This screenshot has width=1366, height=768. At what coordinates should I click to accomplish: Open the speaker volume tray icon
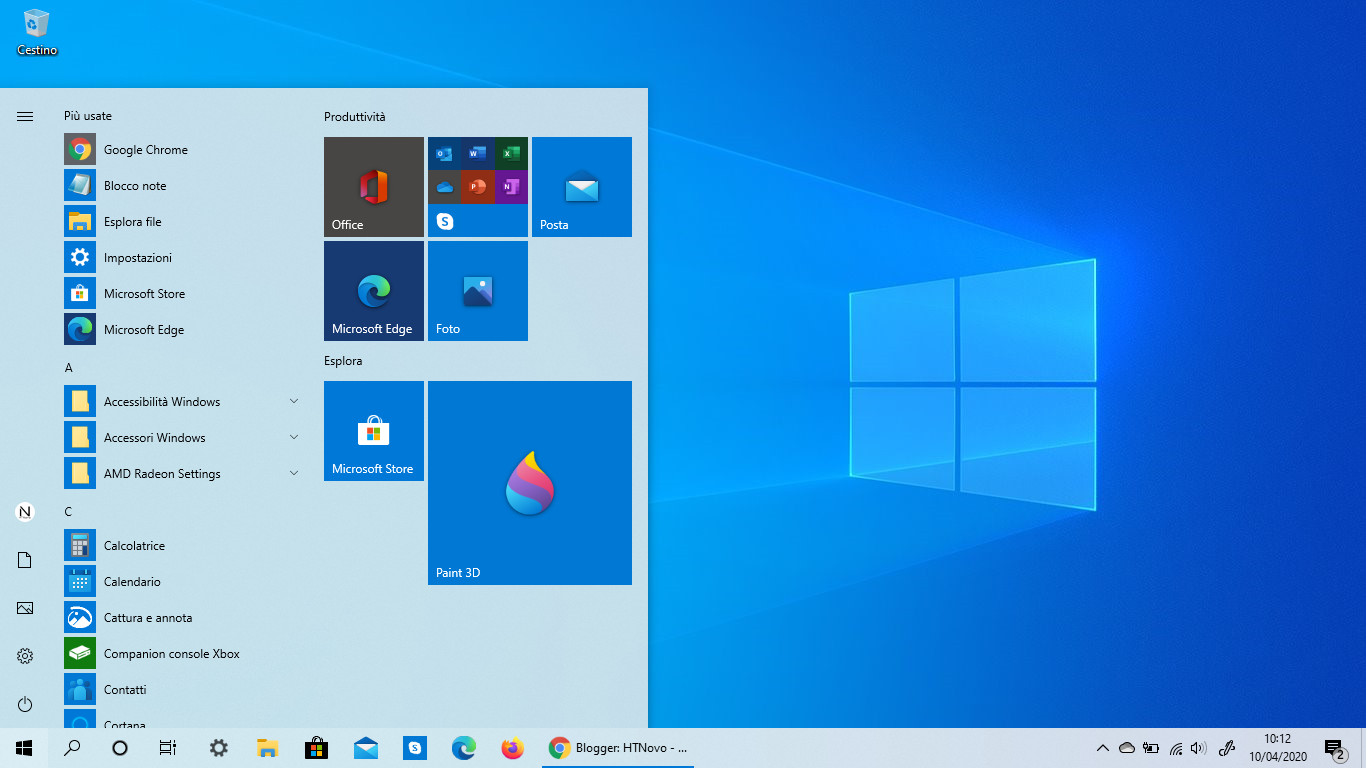click(1199, 748)
